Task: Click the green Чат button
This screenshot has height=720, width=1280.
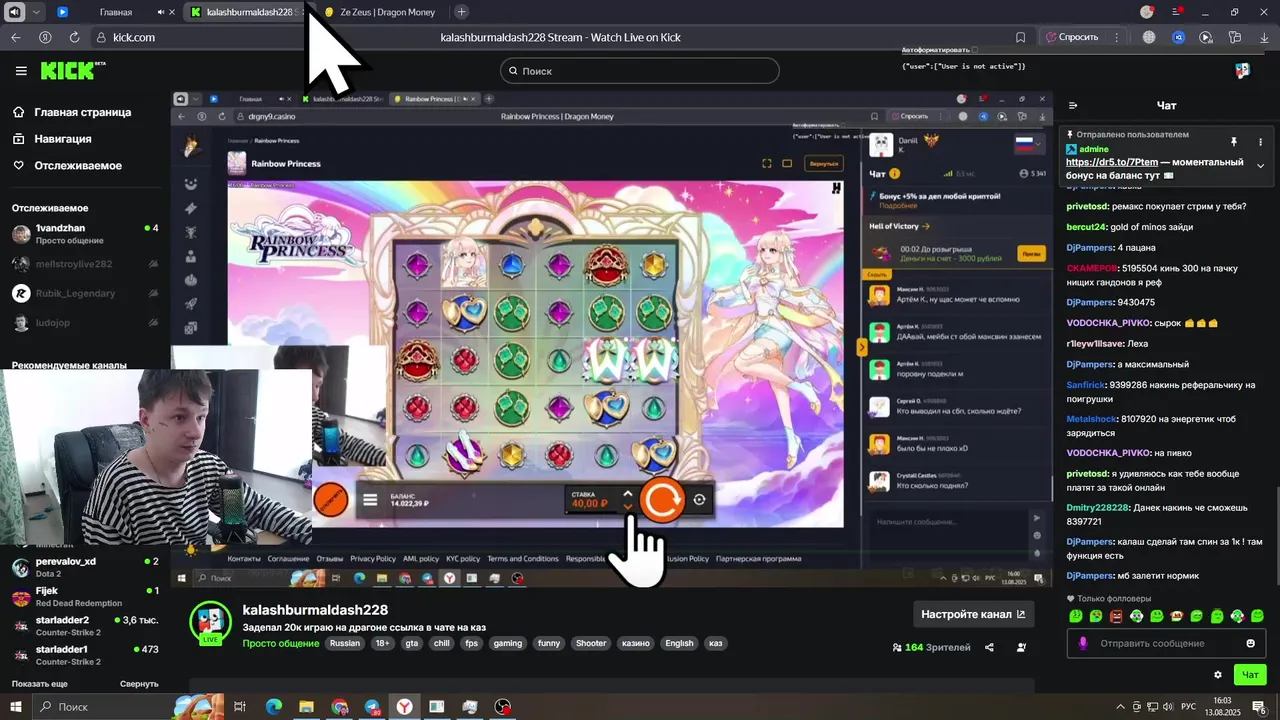Action: [1250, 675]
